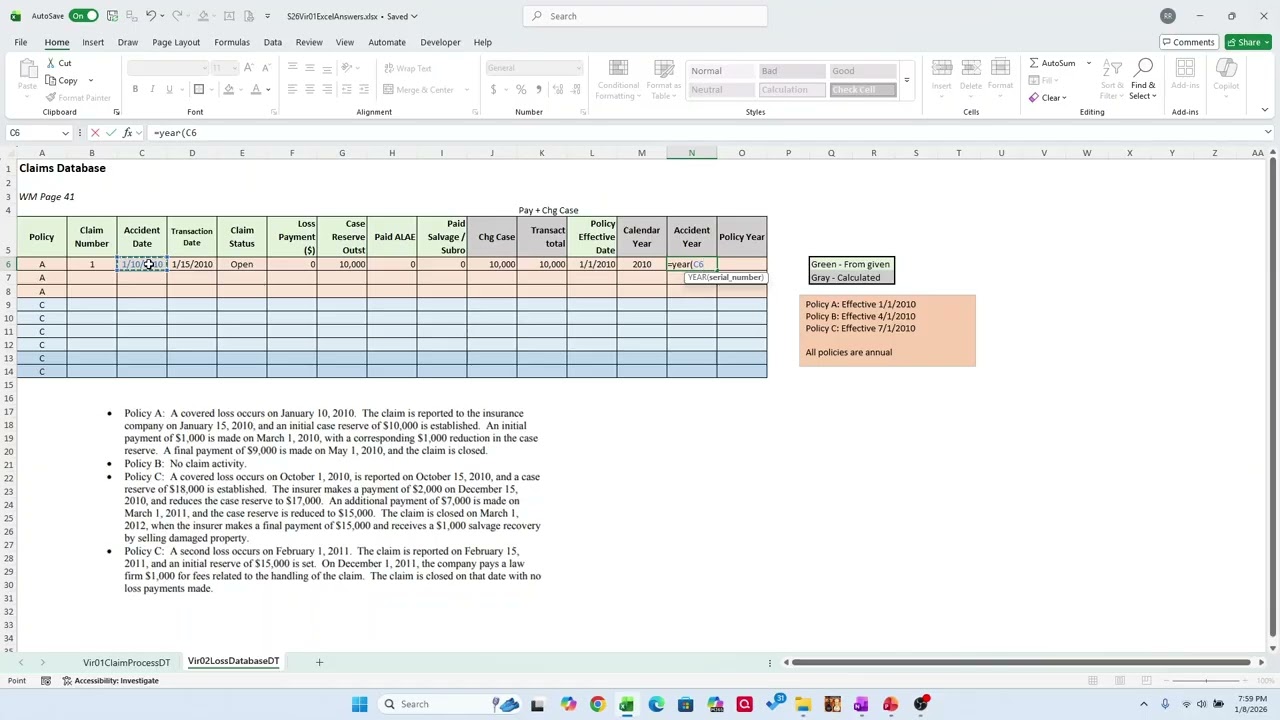Click the Windows Start button
Image resolution: width=1280 pixels, height=720 pixels.
[x=359, y=704]
